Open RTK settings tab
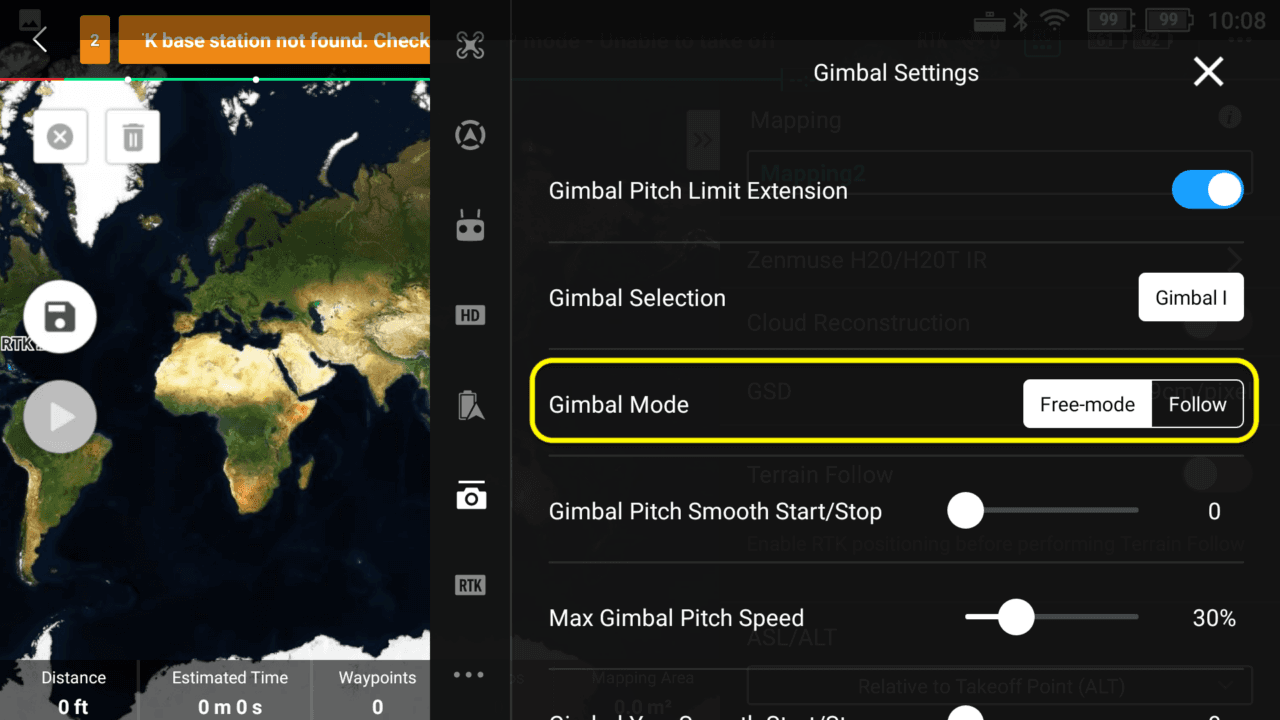The image size is (1280, 720). 470,585
